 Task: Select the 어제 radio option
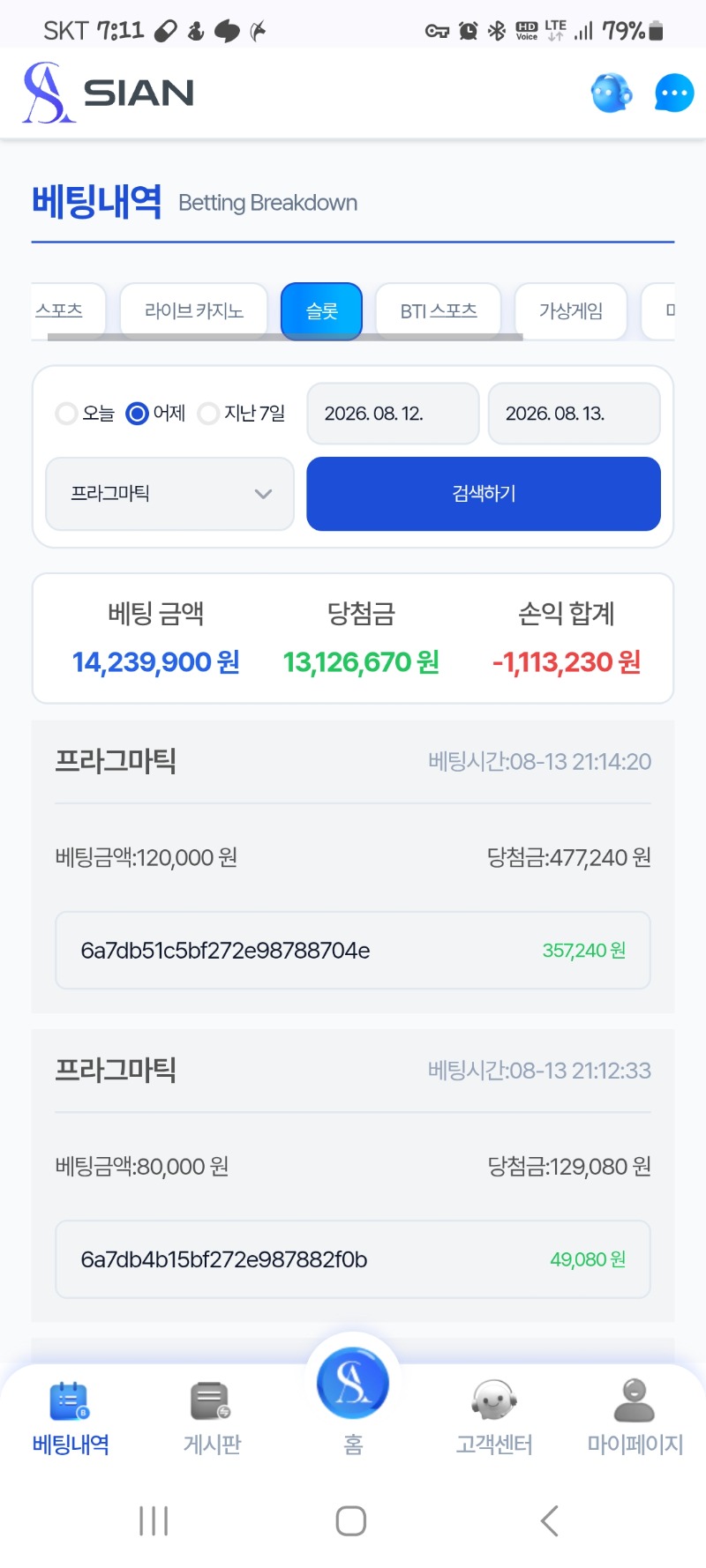point(137,414)
